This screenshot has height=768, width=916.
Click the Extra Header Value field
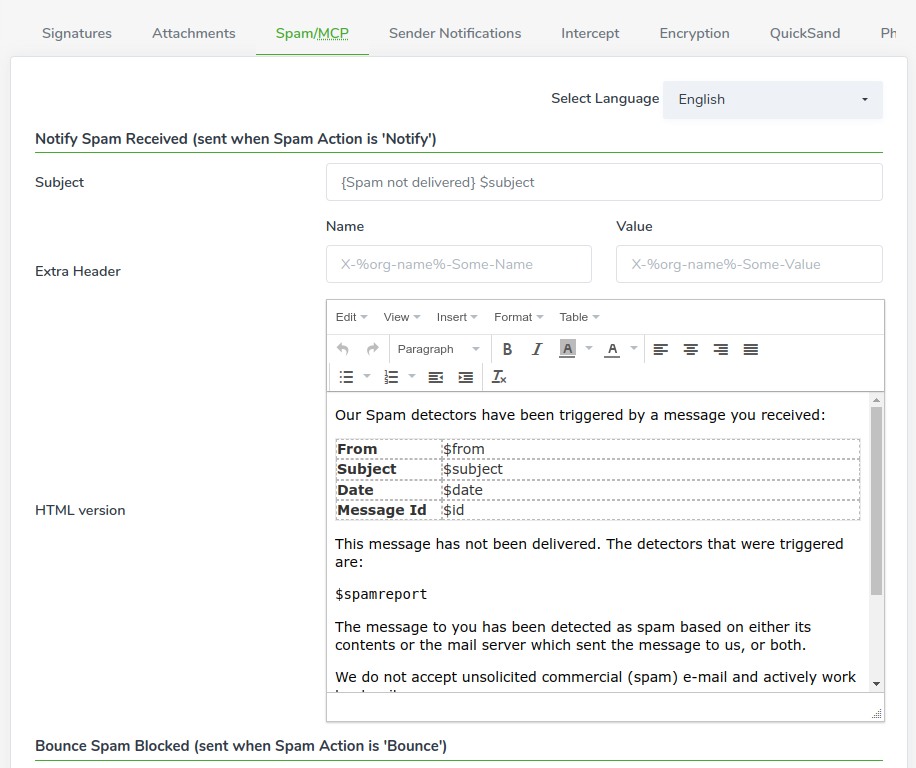[x=749, y=264]
